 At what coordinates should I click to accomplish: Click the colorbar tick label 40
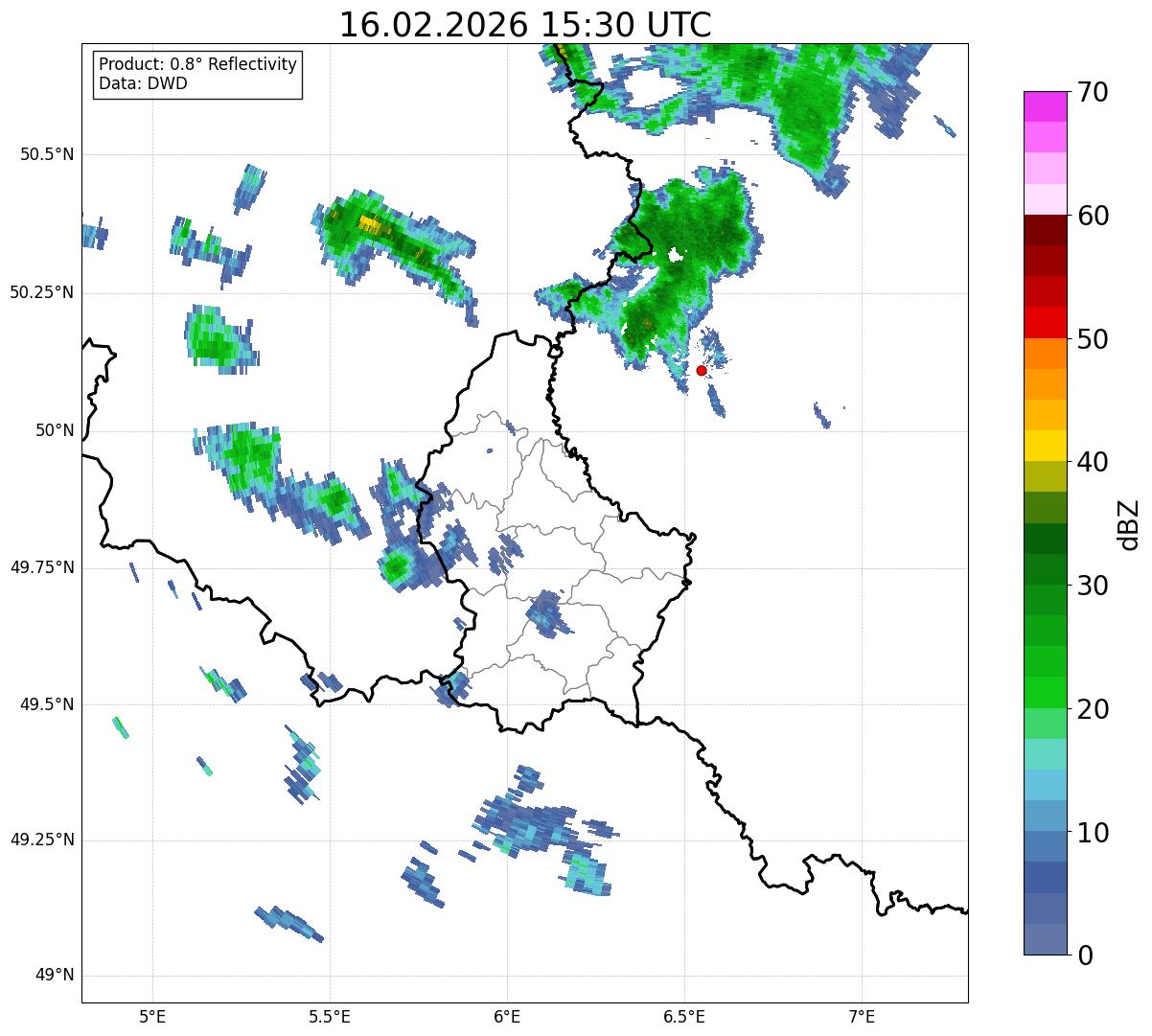coord(1092,462)
